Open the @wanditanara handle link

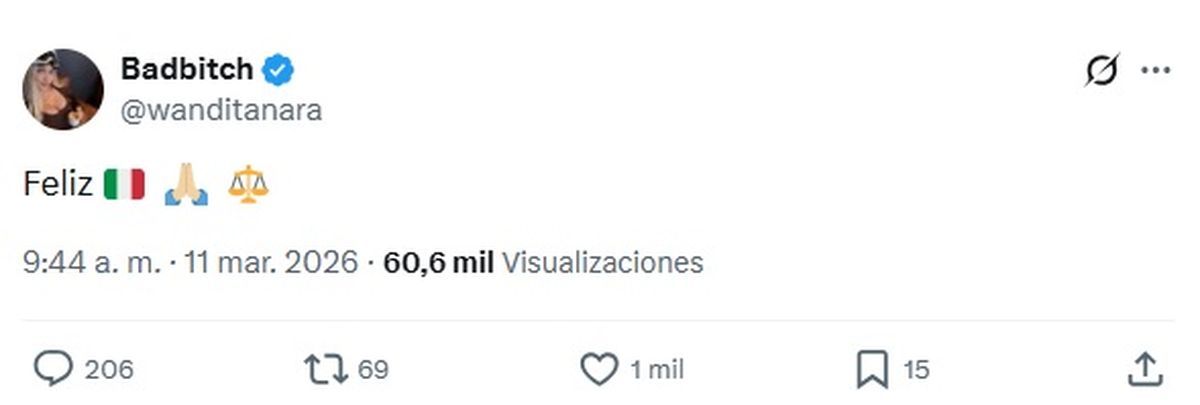pos(221,110)
